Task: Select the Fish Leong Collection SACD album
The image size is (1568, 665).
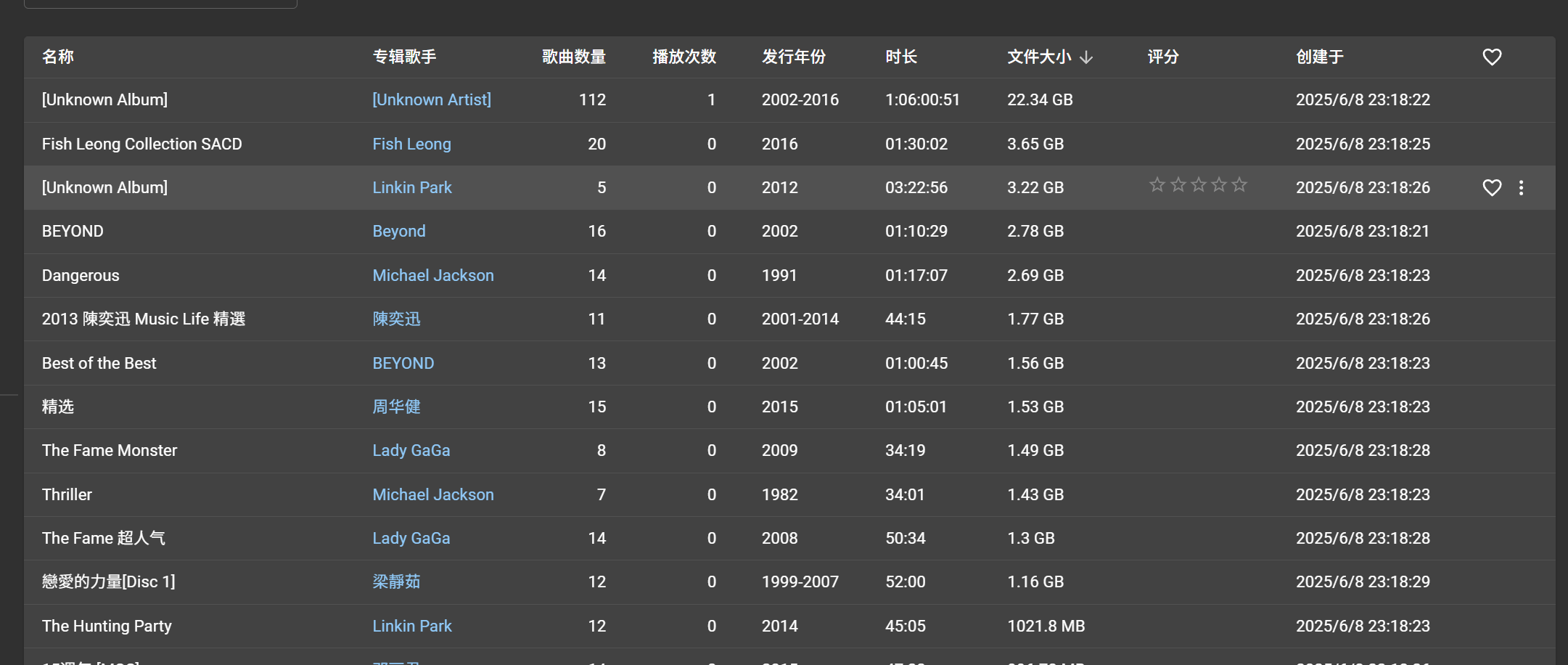Action: (142, 144)
